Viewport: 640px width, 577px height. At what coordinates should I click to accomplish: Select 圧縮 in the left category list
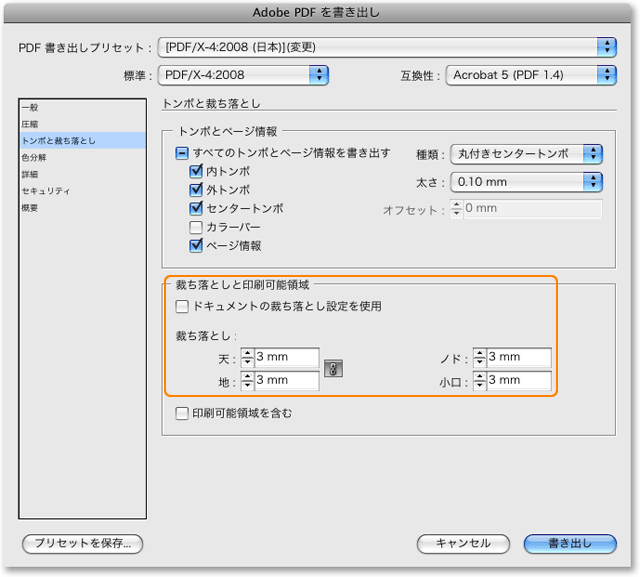click(31, 123)
